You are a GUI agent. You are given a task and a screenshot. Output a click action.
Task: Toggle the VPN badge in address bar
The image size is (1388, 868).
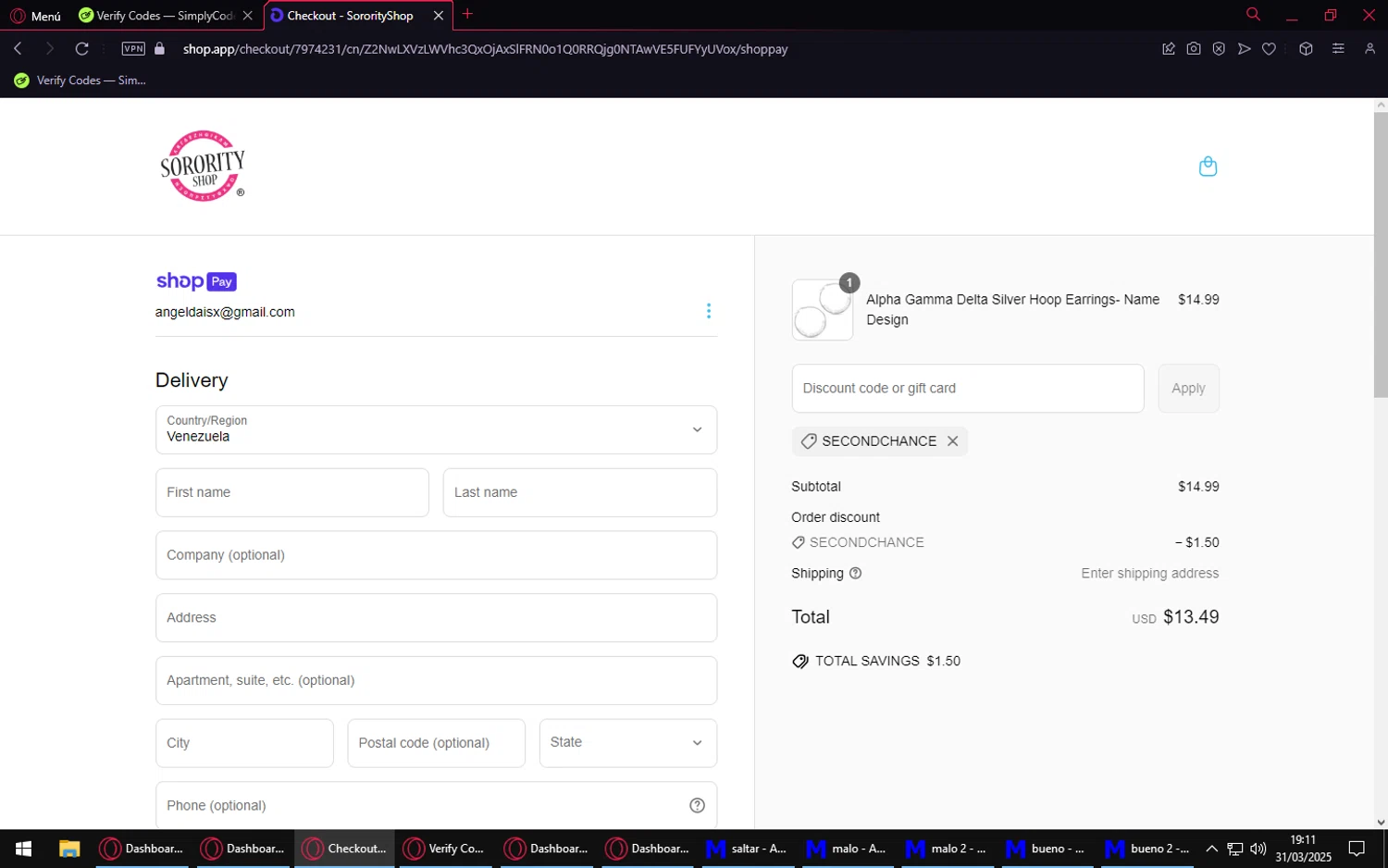[x=133, y=49]
